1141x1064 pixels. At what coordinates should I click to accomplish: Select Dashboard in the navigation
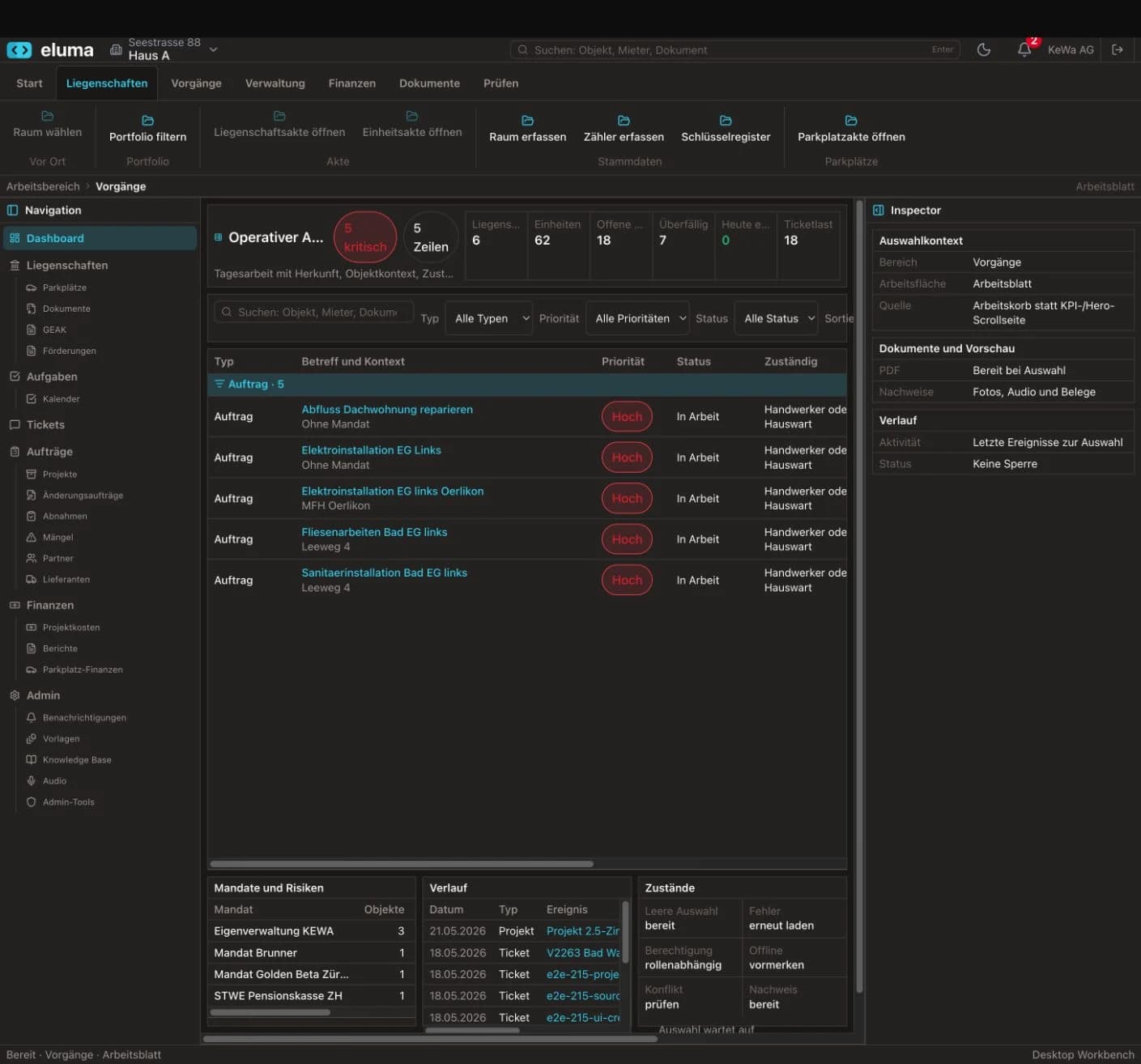click(100, 238)
